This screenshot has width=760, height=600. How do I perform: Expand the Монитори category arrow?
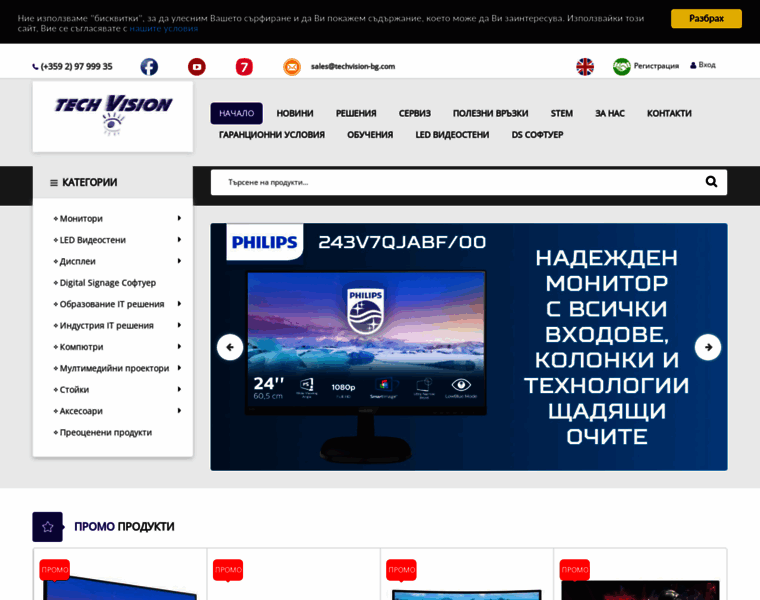click(x=179, y=218)
